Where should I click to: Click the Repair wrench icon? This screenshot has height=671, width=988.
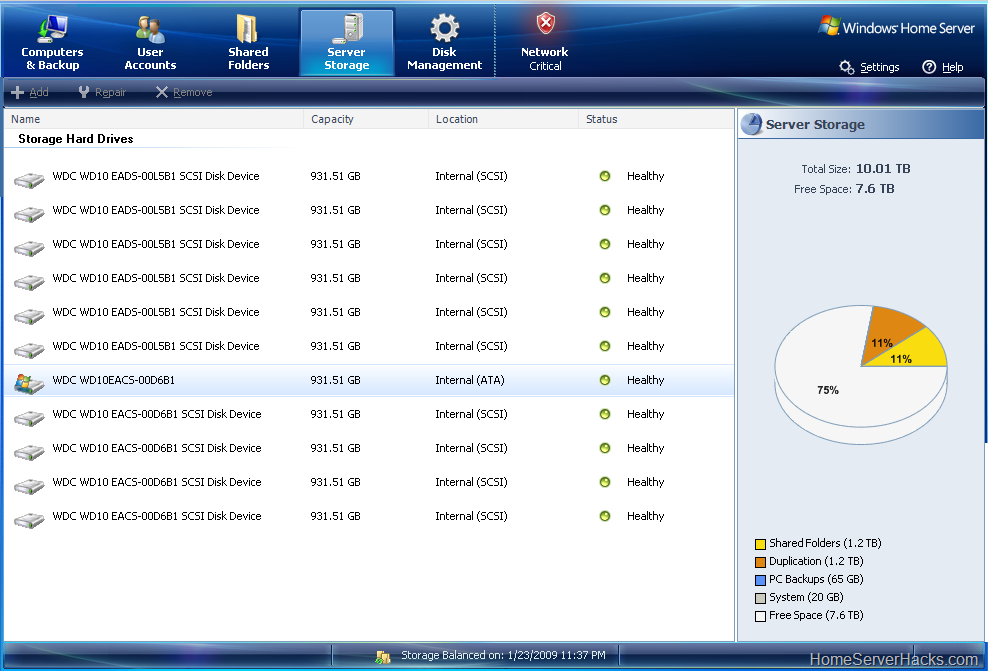[84, 93]
